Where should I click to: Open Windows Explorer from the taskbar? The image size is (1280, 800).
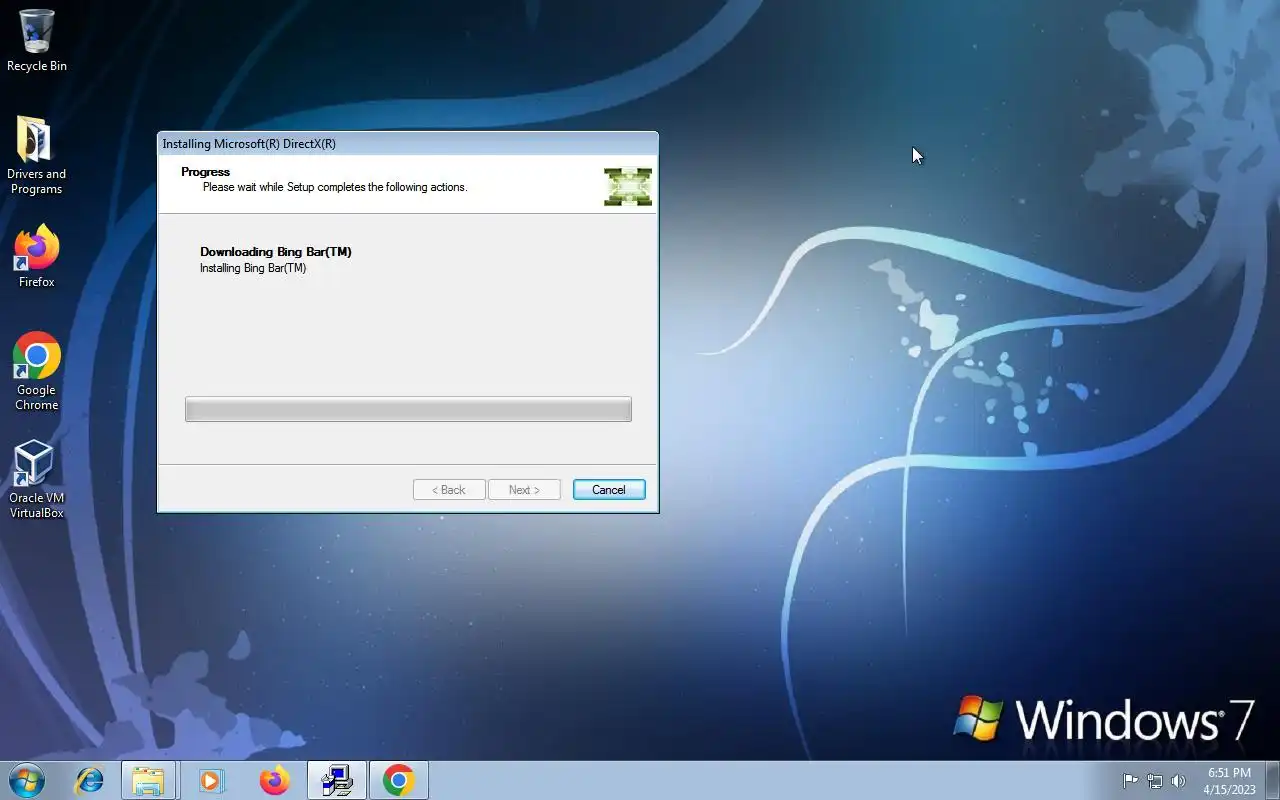148,780
